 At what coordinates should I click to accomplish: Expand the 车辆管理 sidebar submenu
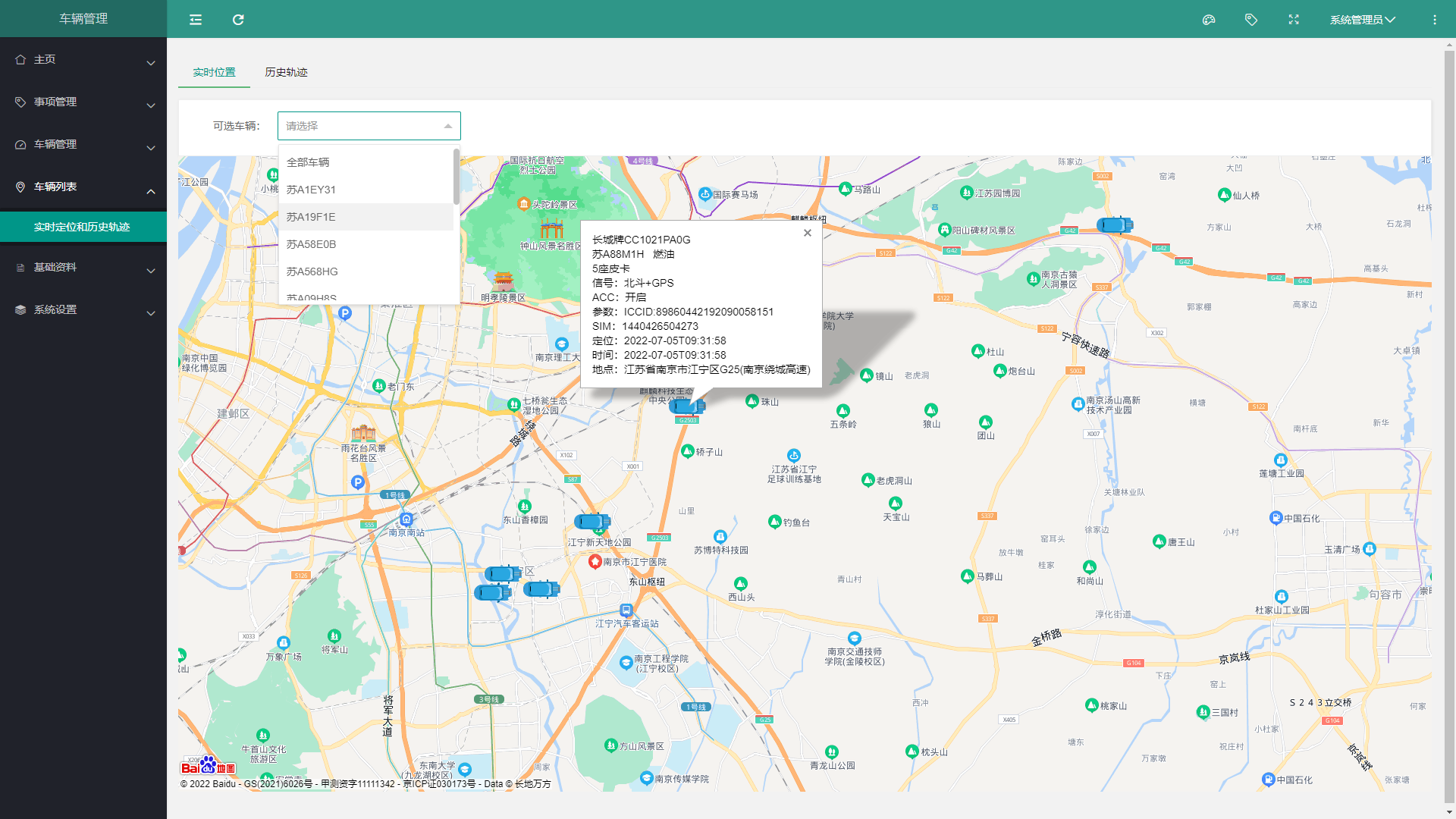pos(83,144)
